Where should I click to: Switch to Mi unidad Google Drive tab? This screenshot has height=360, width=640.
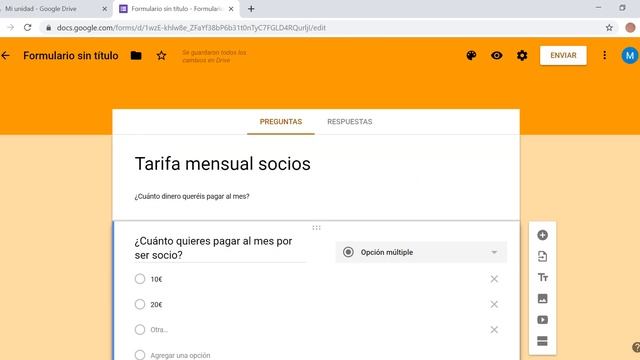41,9
